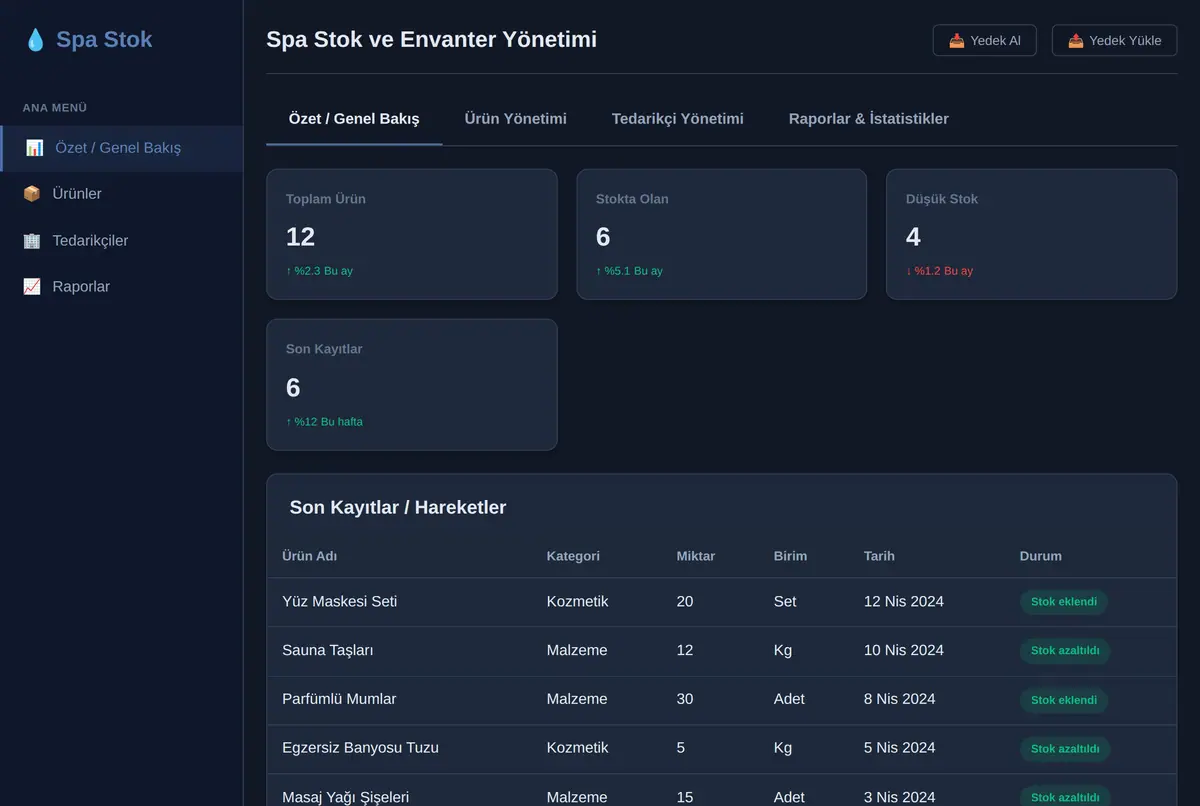Click the tray icon on Yedek Yükle
Screen dimensions: 1200x806
[1076, 41]
